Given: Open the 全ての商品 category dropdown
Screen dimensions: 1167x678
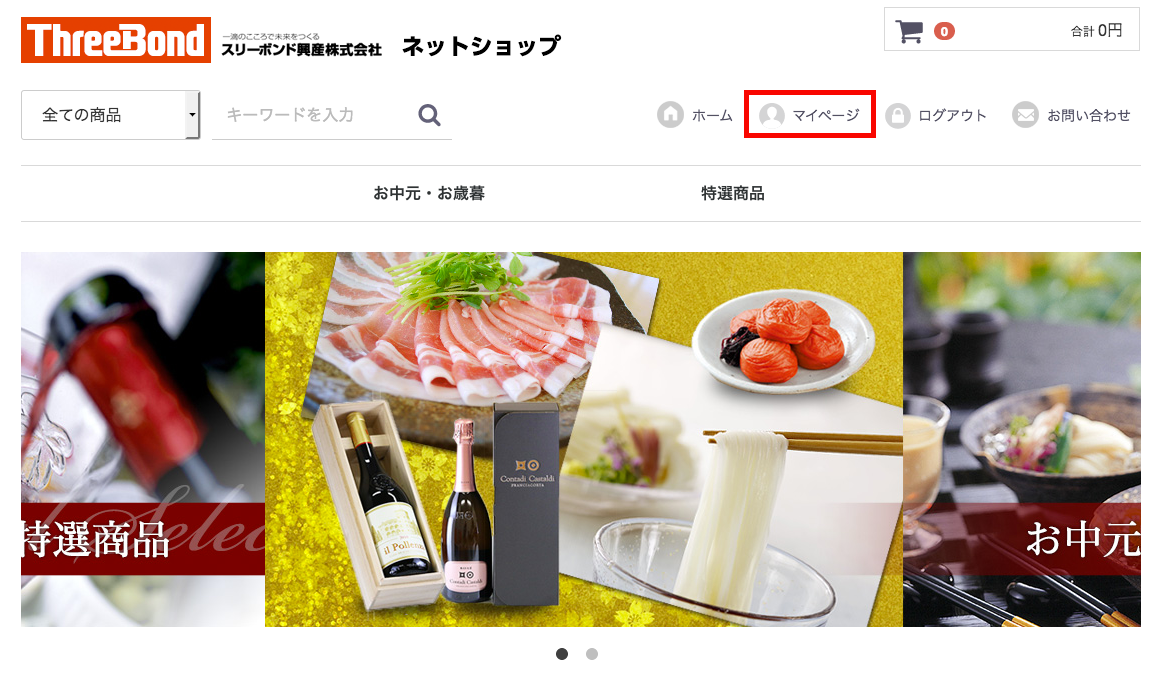Looking at the screenshot, I should [x=110, y=115].
